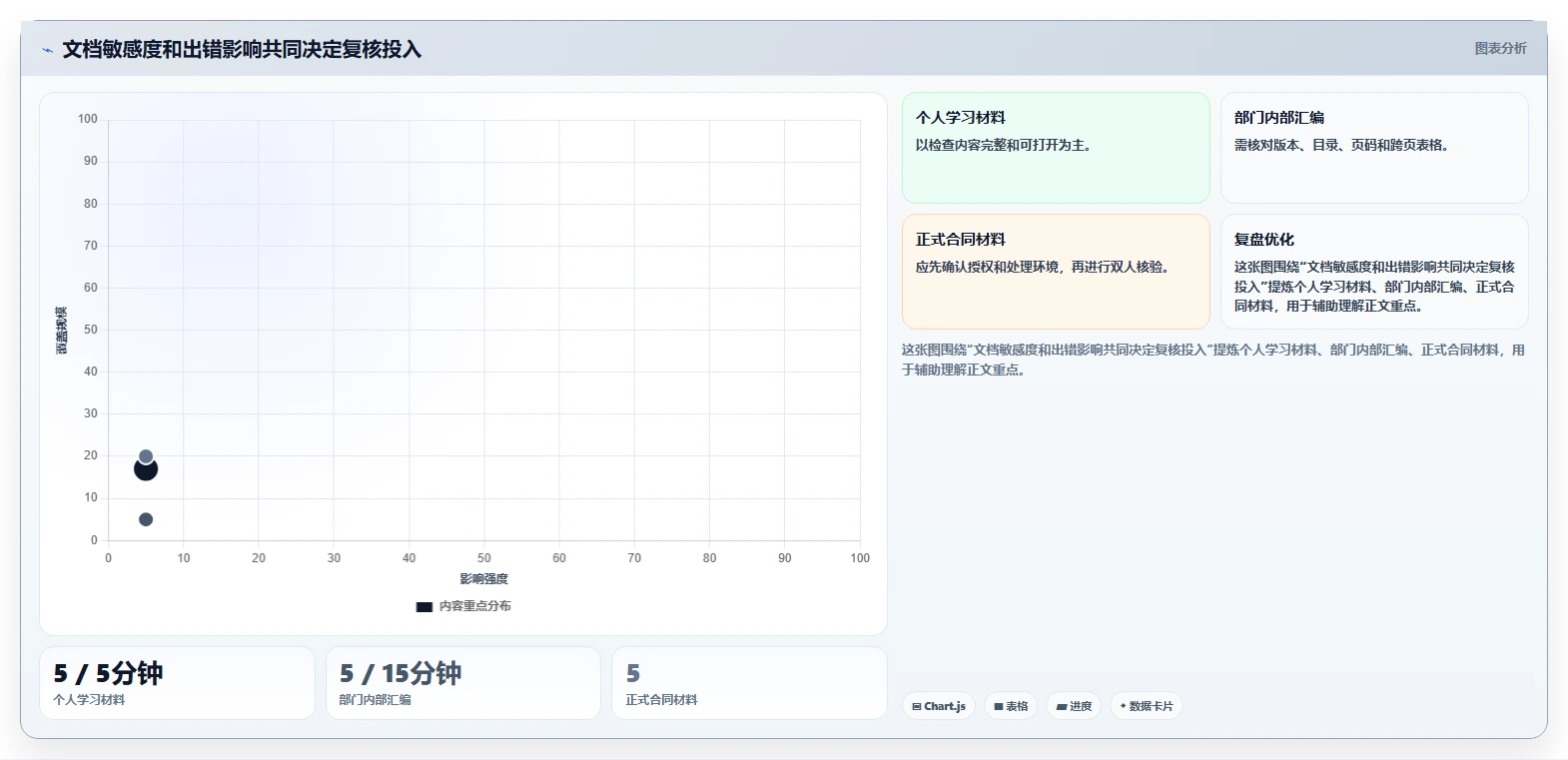Open the 正式合同材料 info card
This screenshot has height=760, width=1568.
[x=1056, y=272]
